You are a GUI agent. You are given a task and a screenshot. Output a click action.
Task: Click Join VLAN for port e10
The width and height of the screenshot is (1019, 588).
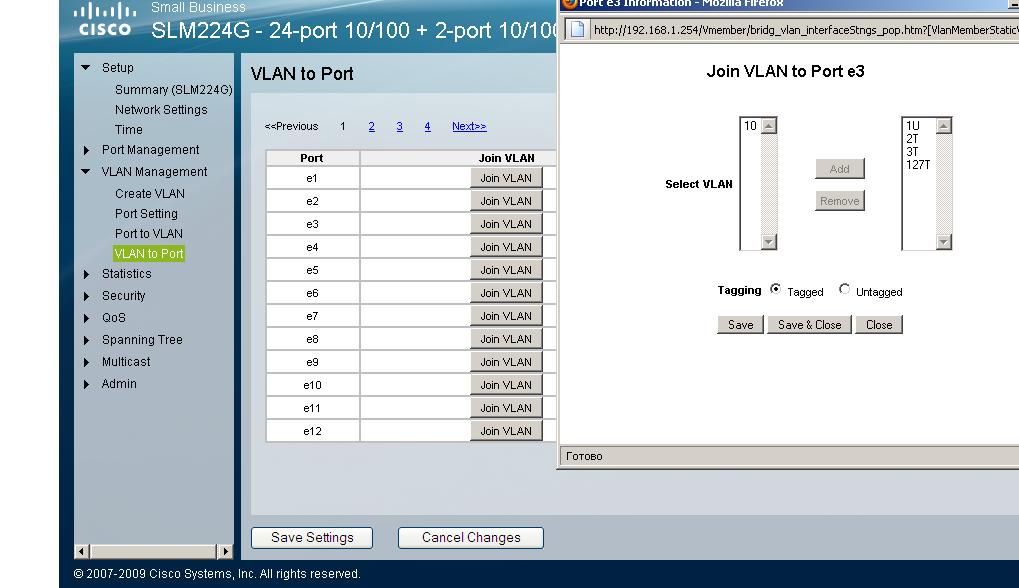[506, 385]
